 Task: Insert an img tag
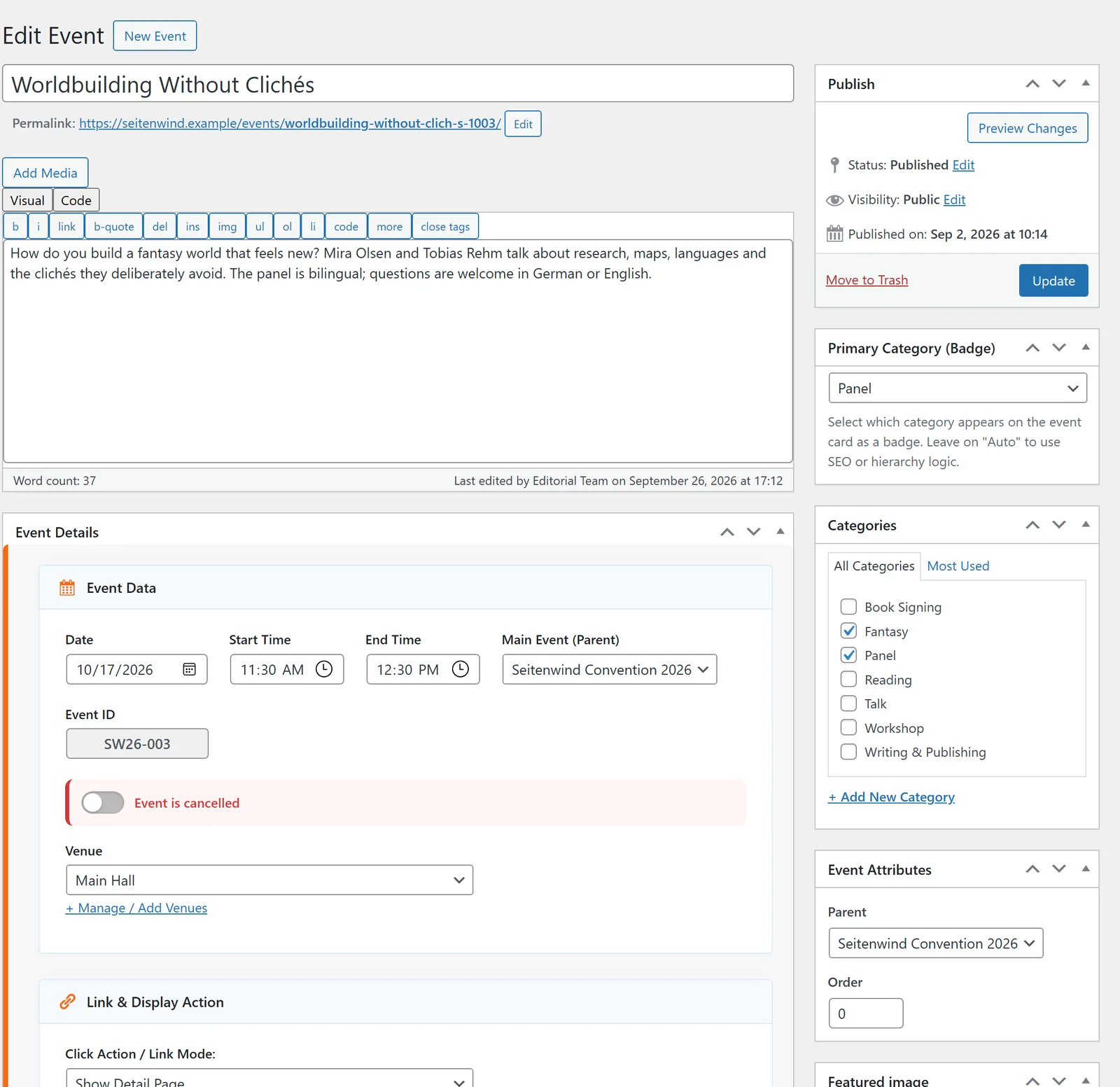point(227,226)
